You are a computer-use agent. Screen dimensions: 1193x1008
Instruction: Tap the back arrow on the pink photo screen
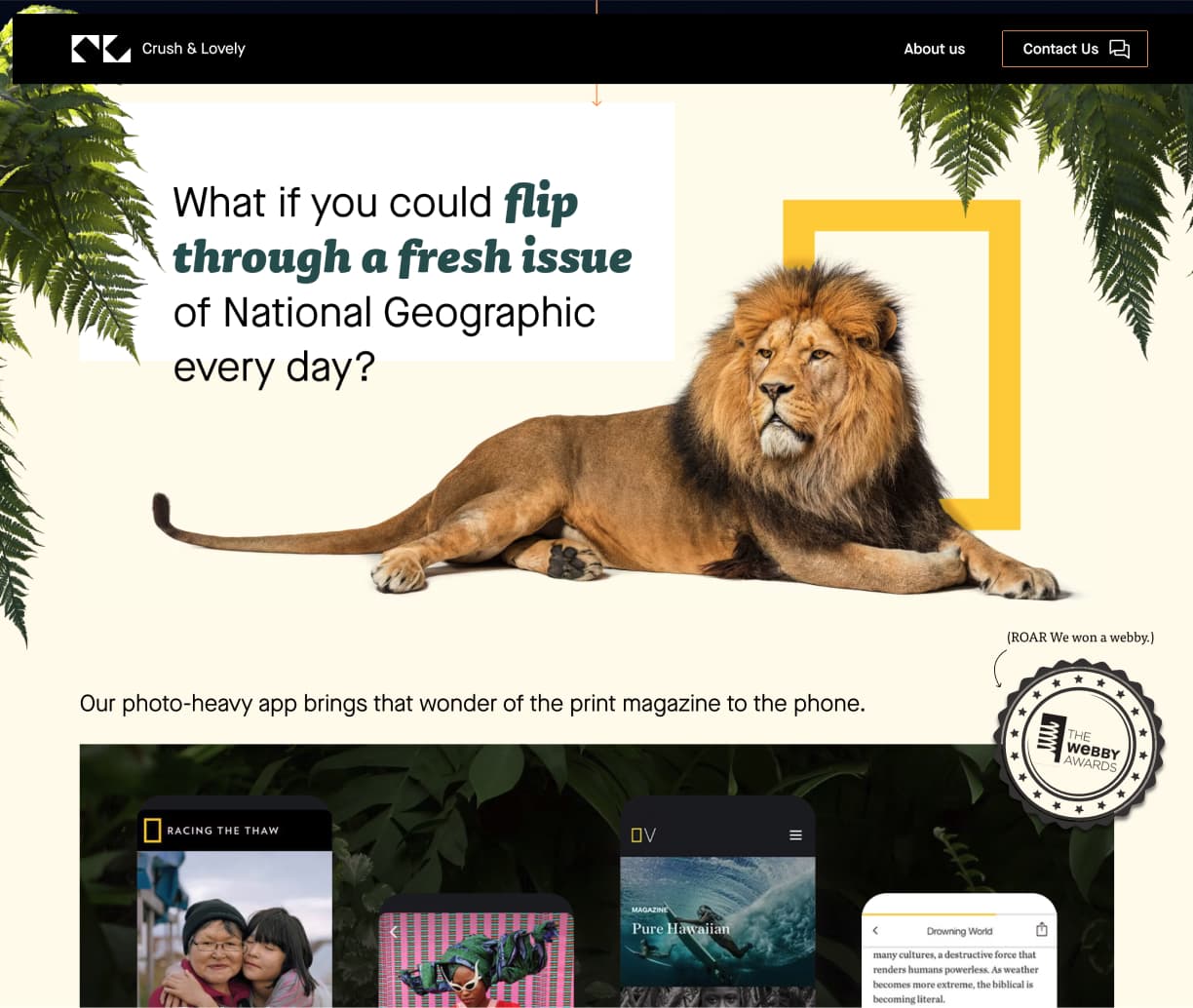coord(394,932)
